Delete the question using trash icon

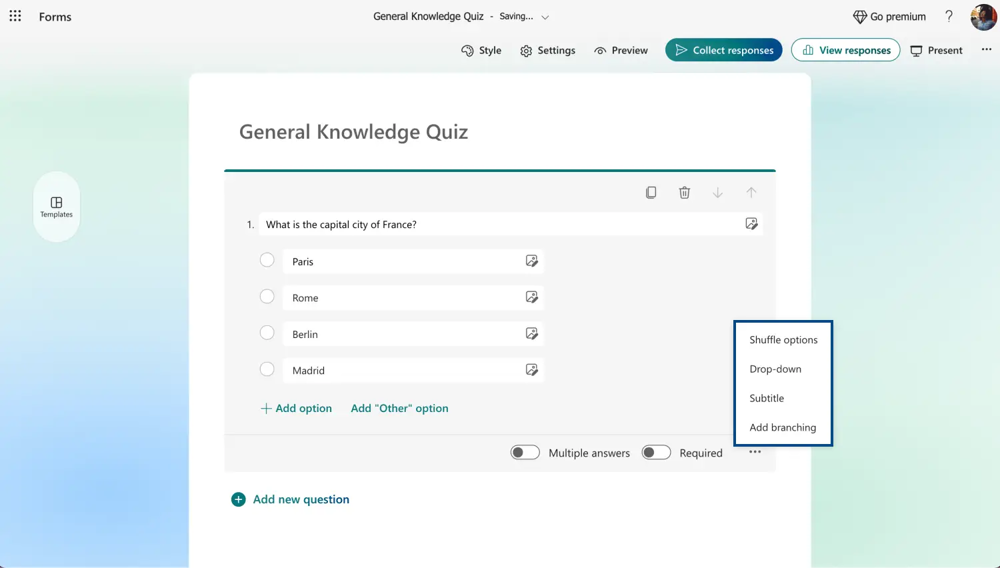coord(684,192)
